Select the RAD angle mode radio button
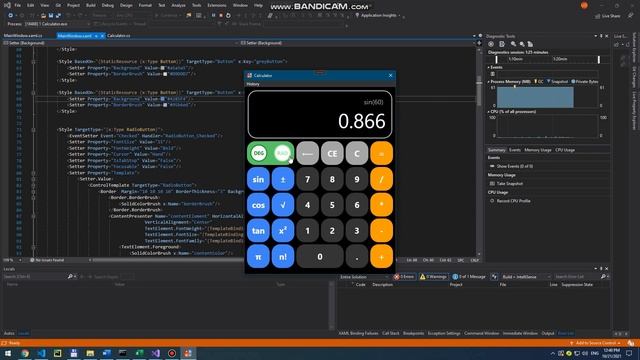Image resolution: width=640 pixels, height=360 pixels. [x=282, y=153]
